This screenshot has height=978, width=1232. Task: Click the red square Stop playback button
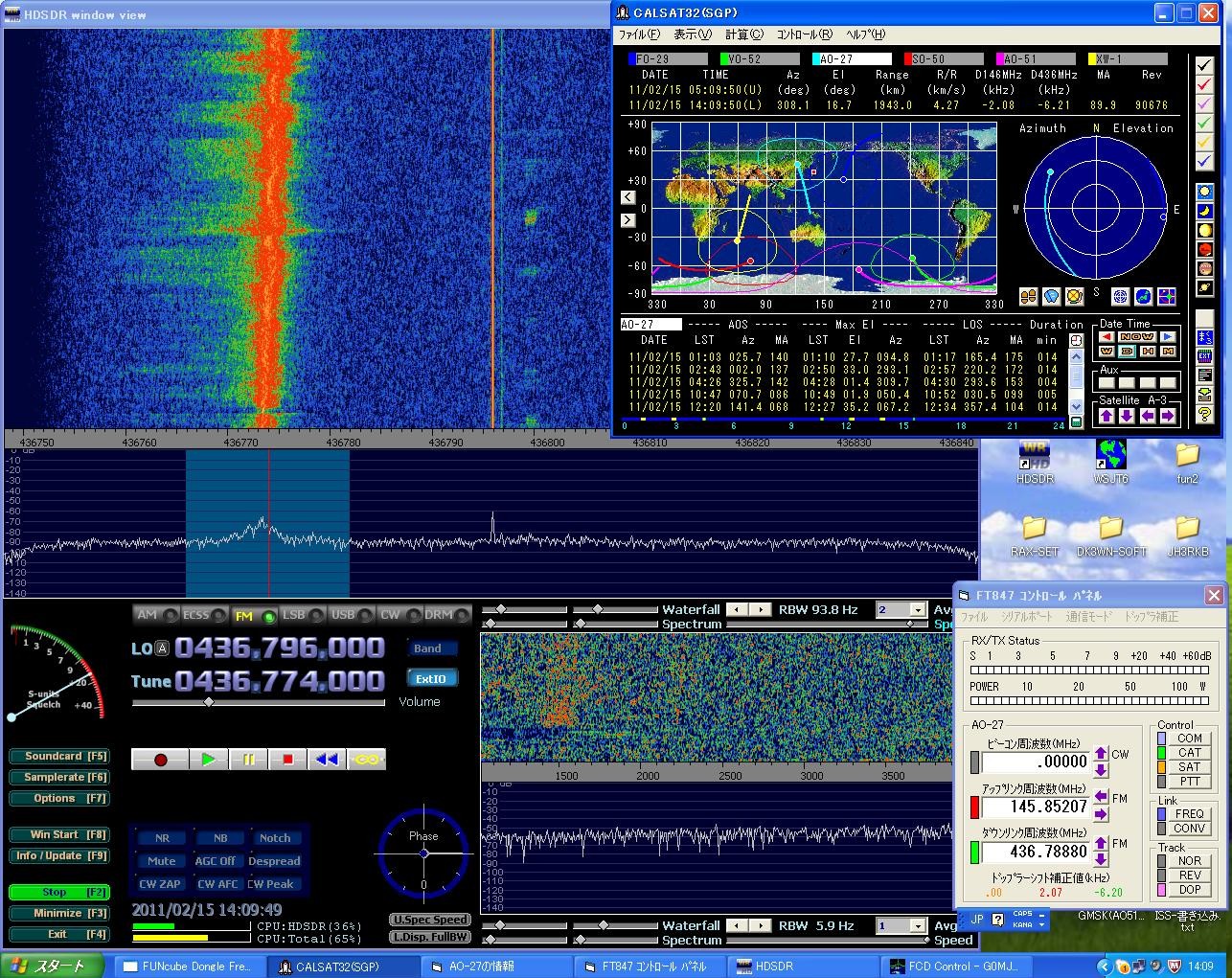point(287,760)
